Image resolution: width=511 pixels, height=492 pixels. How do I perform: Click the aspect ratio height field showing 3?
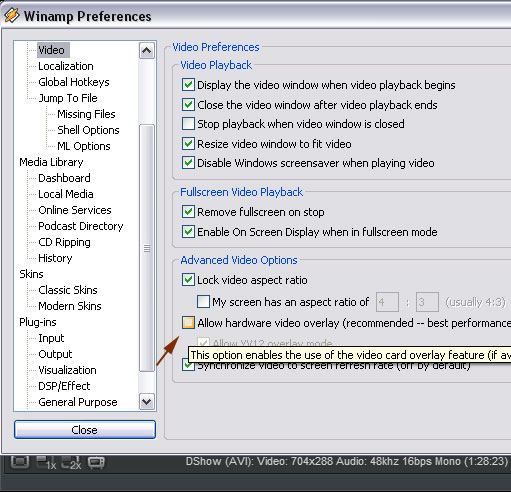(427, 302)
